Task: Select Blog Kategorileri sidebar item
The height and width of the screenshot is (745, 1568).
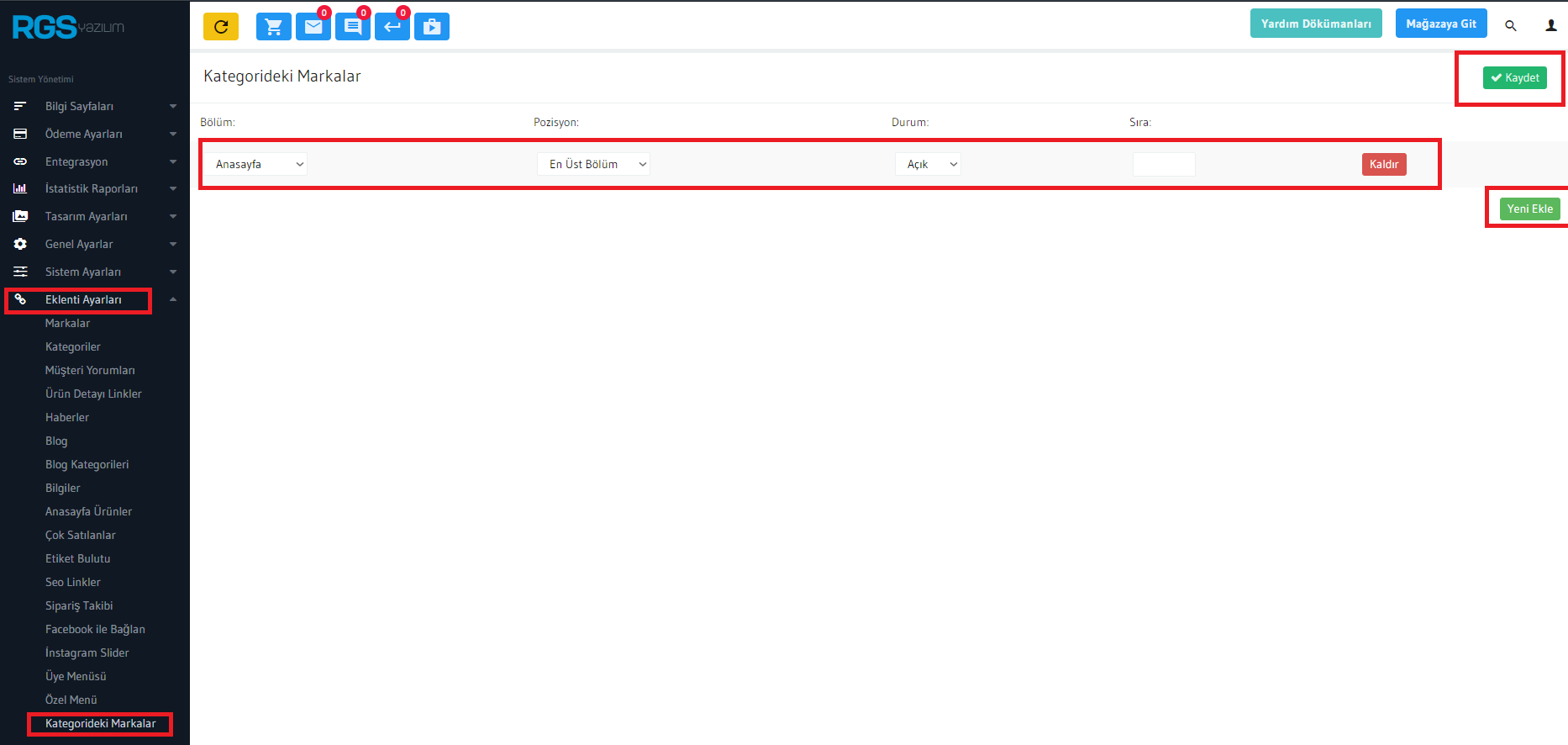Action: [x=87, y=465]
